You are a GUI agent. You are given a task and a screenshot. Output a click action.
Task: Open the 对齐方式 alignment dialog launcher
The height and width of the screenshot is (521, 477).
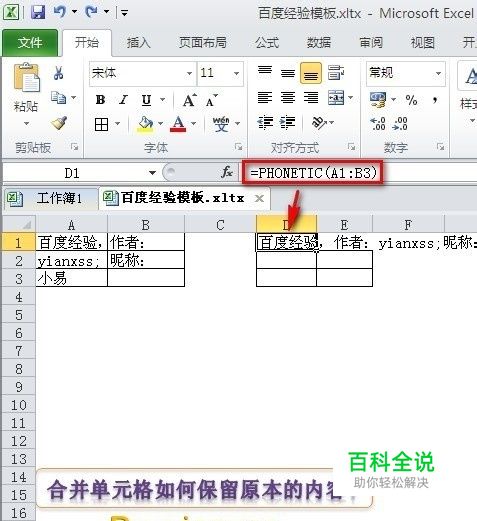coord(351,147)
